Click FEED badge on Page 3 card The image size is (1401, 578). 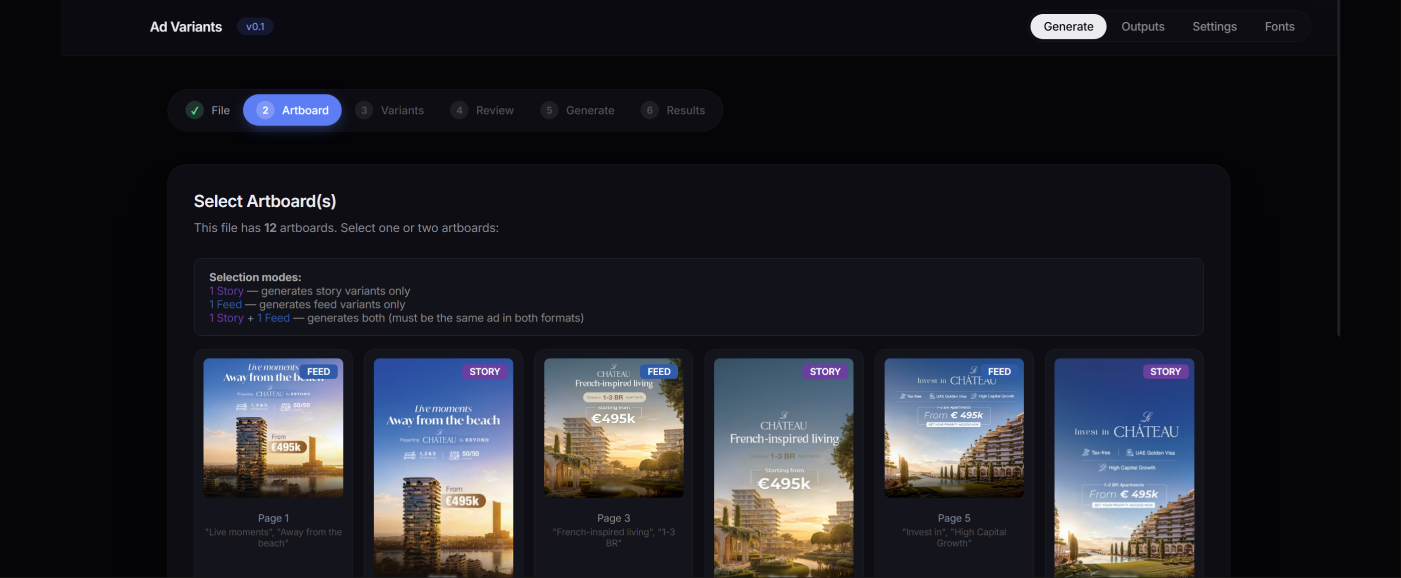click(x=659, y=371)
